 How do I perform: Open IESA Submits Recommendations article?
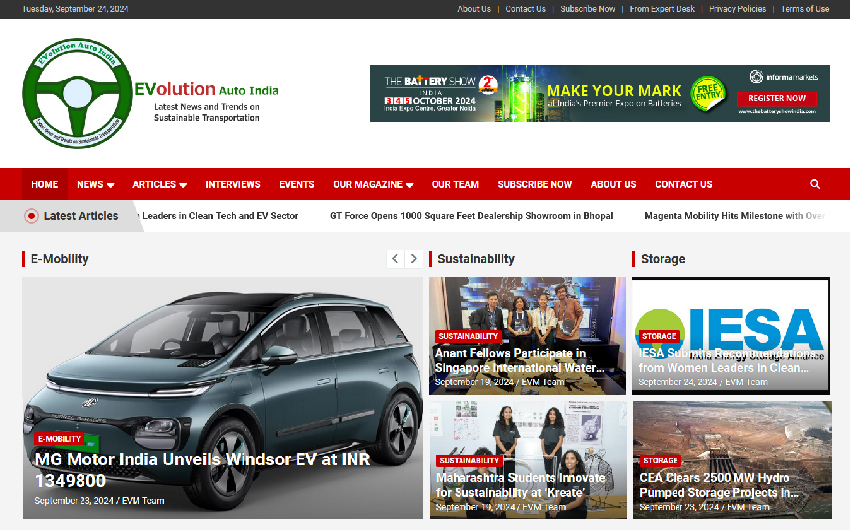click(x=726, y=360)
